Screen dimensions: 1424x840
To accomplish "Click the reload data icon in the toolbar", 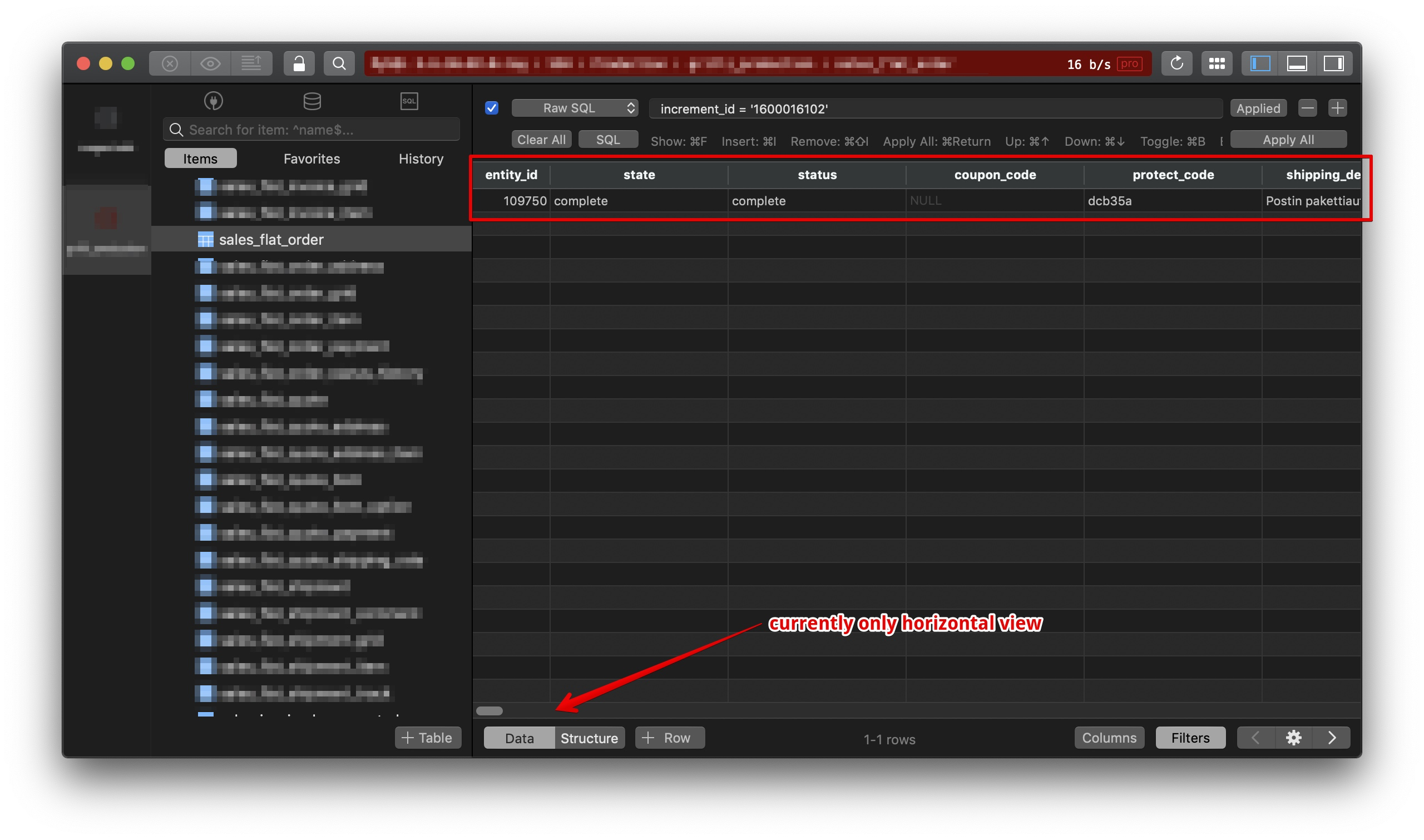I will (x=1177, y=63).
